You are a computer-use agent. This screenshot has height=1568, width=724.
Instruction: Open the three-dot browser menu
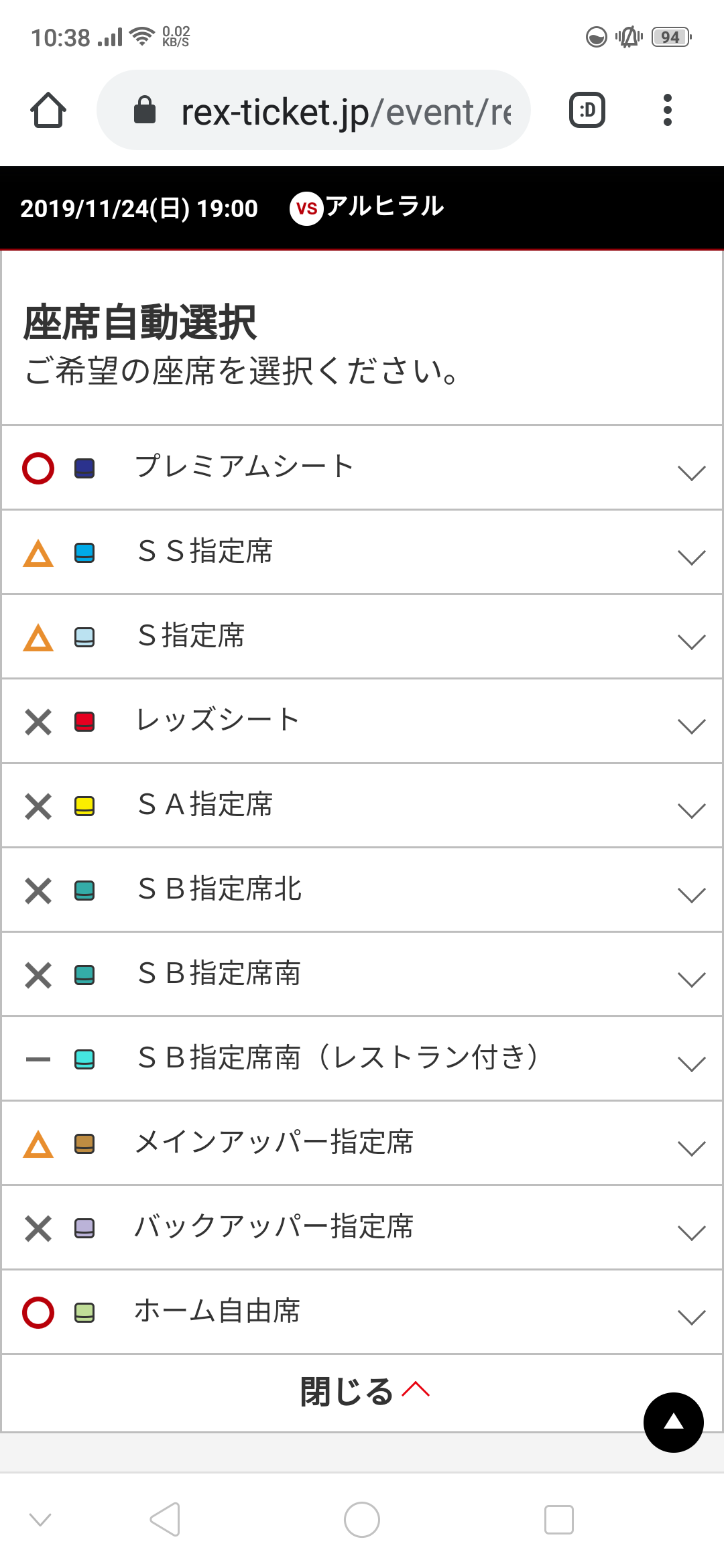pyautogui.click(x=667, y=111)
